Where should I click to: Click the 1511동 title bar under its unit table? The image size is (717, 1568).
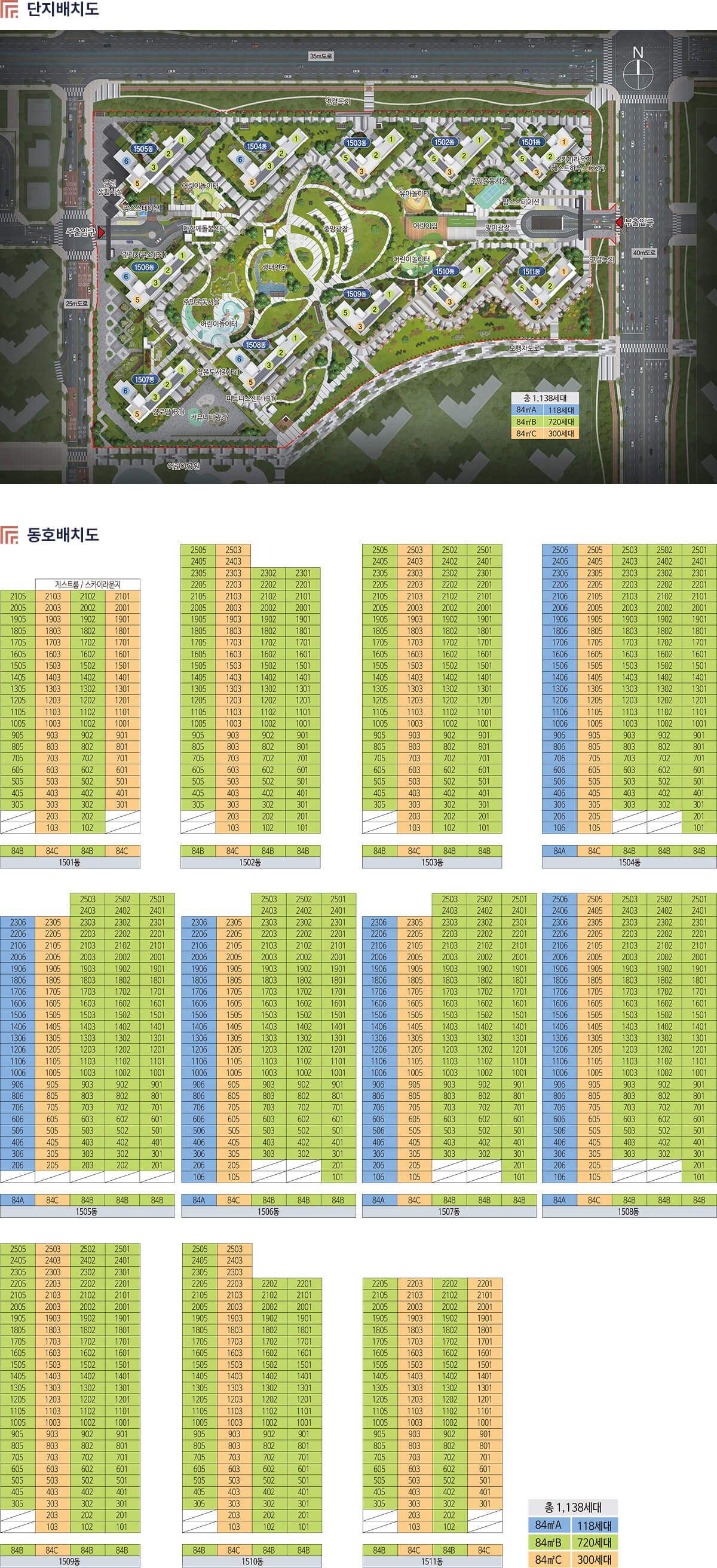(x=432, y=1562)
